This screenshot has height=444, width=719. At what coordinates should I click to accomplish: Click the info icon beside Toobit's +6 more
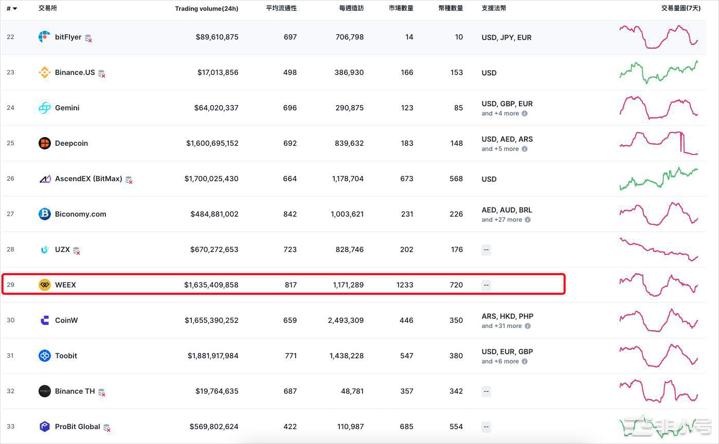[525, 361]
